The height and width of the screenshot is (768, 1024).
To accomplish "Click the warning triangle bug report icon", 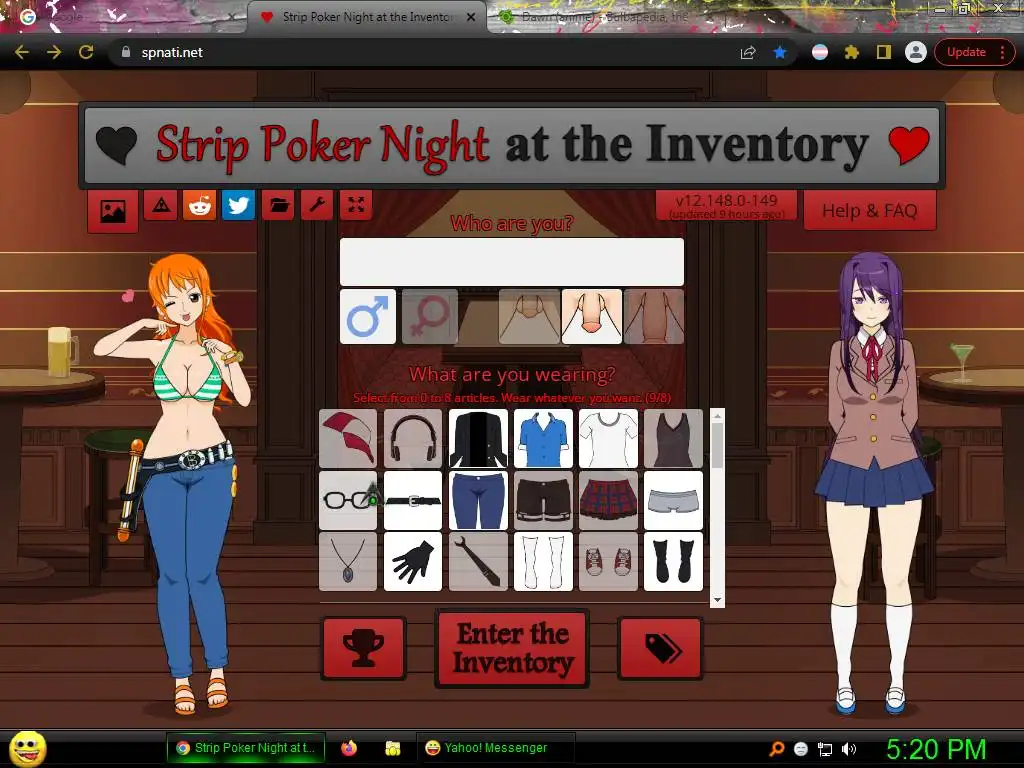I will point(161,206).
